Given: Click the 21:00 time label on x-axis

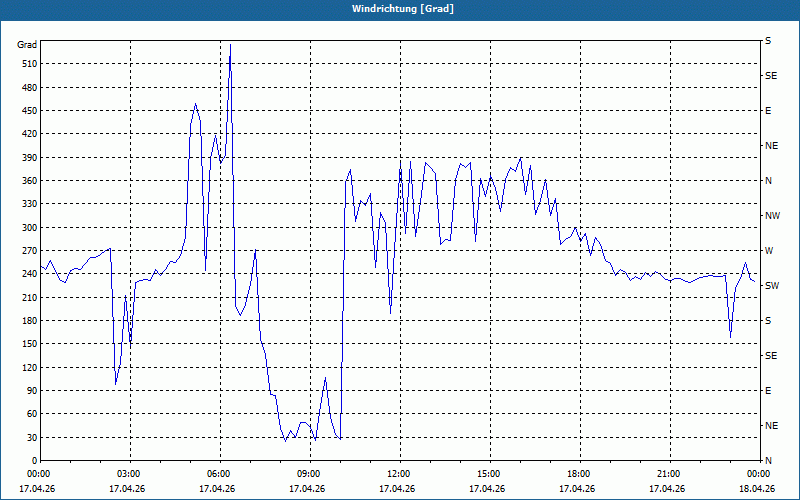Looking at the screenshot, I should (x=668, y=474).
